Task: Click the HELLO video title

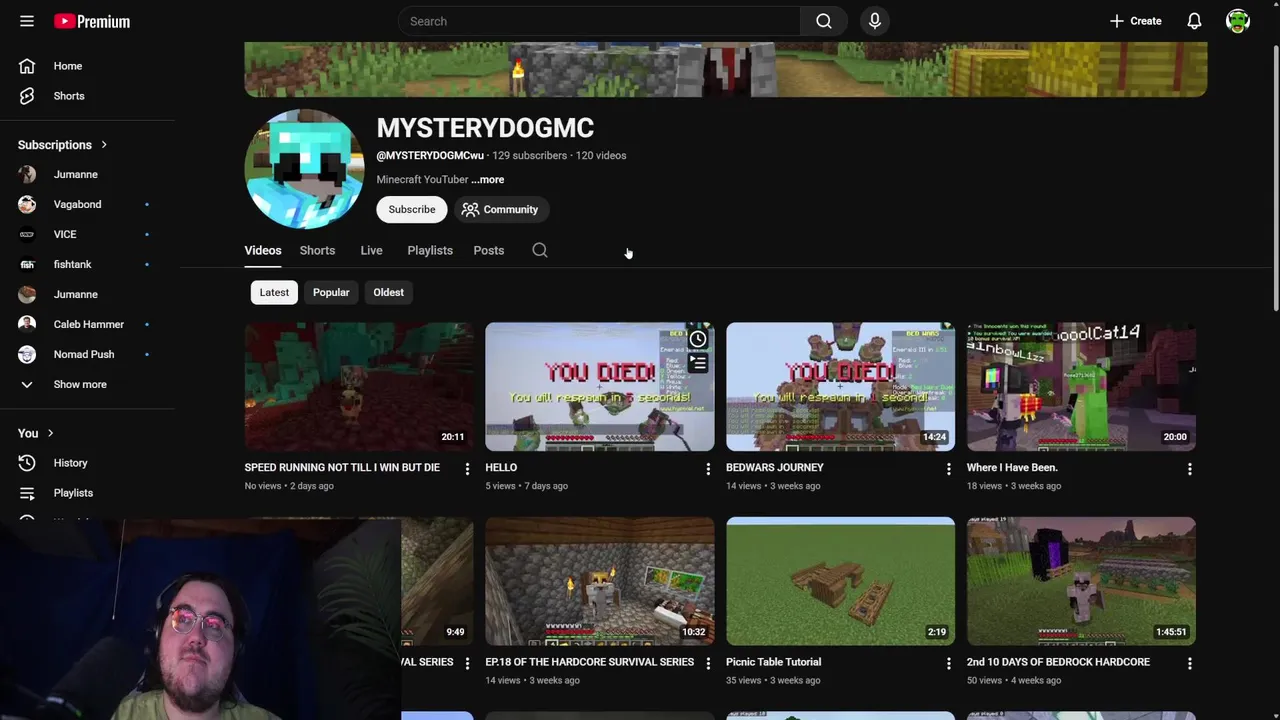Action: point(501,467)
